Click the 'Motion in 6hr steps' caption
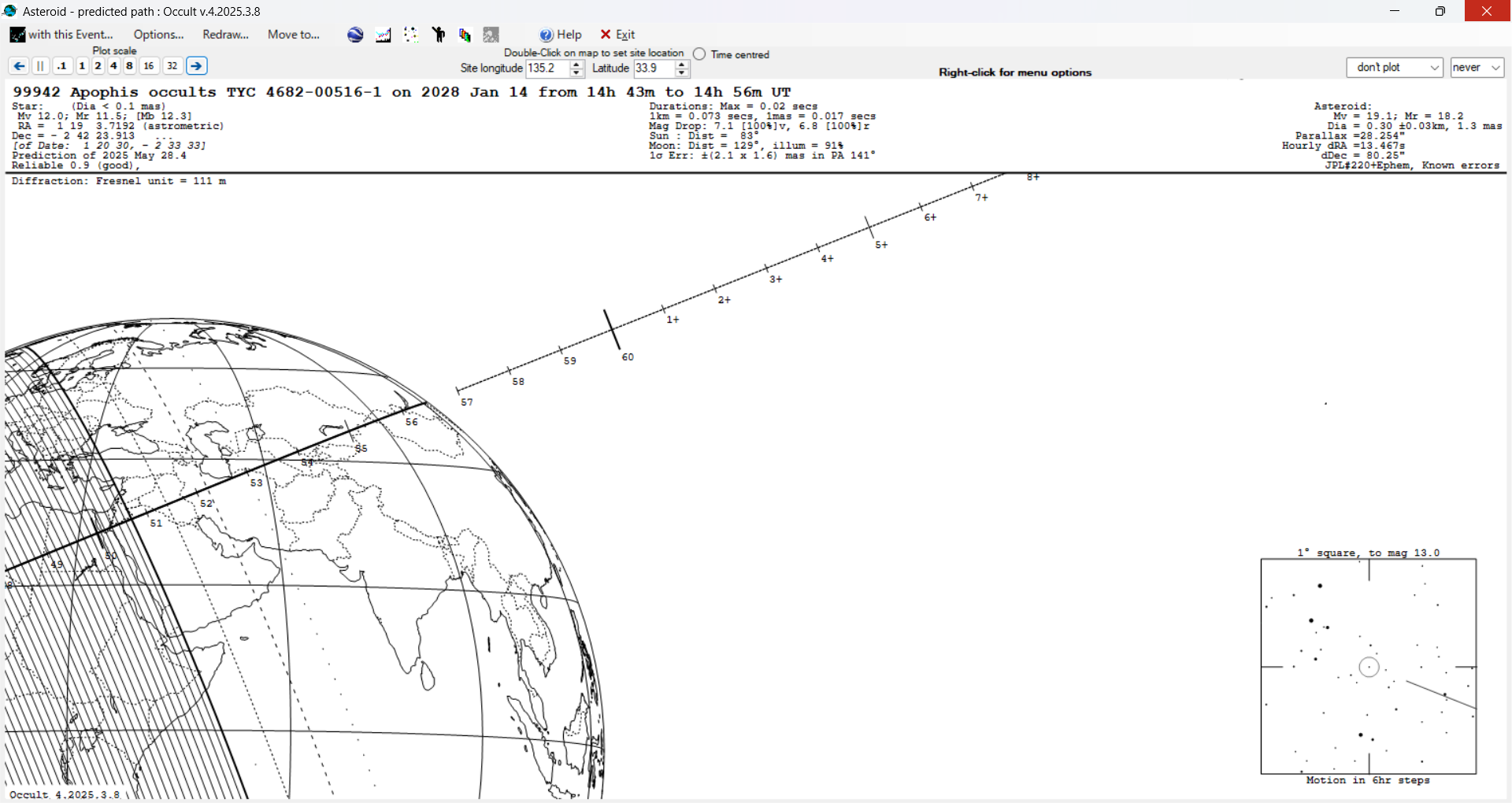The image size is (1512, 803). pyautogui.click(x=1368, y=780)
